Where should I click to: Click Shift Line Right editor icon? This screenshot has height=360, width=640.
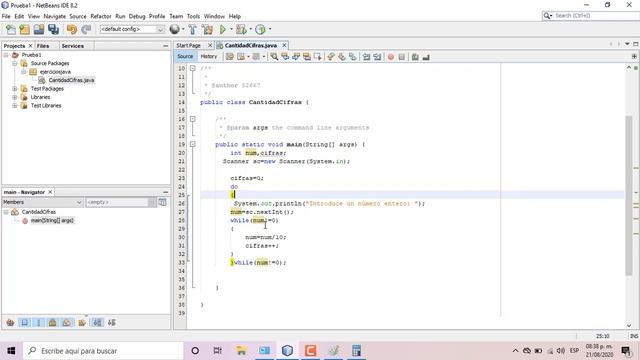377,57
